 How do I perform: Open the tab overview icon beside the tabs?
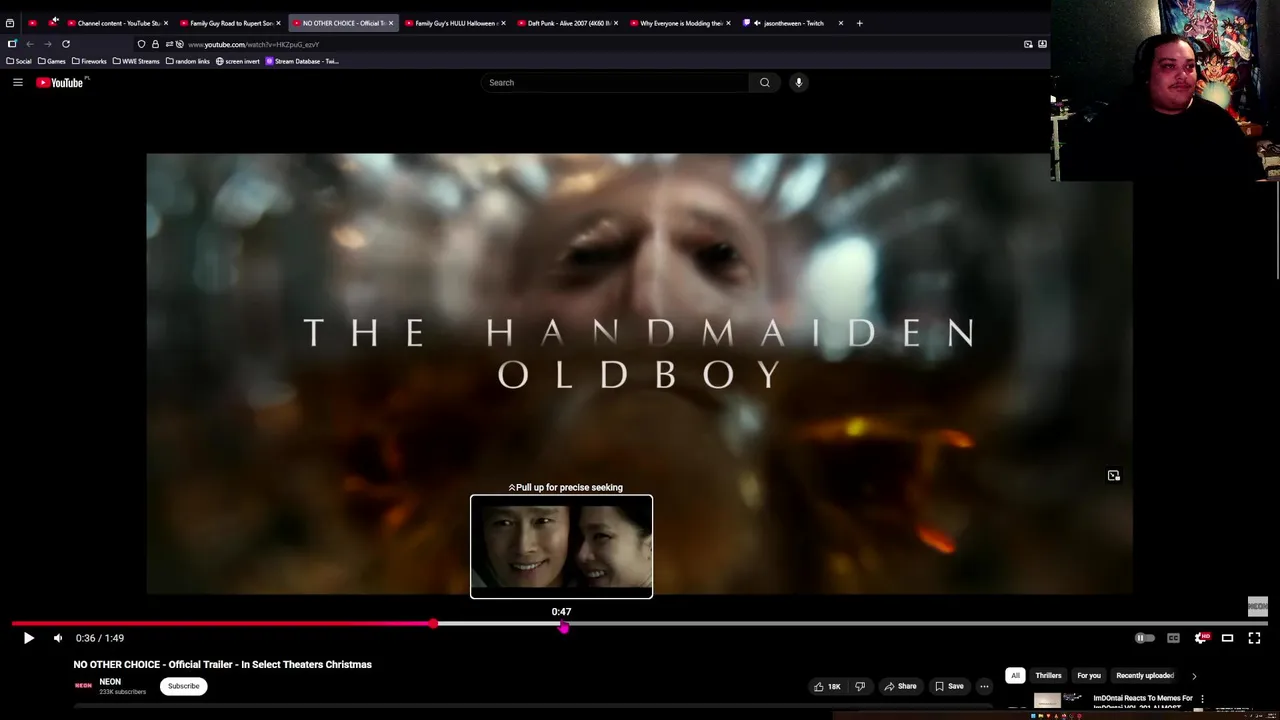click(10, 23)
